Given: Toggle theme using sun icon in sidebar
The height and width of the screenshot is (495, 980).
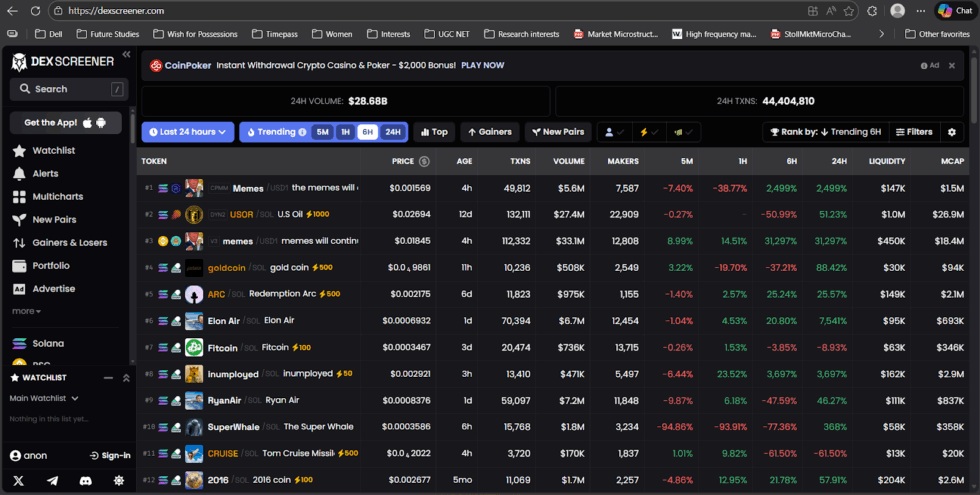Looking at the screenshot, I should click(119, 481).
